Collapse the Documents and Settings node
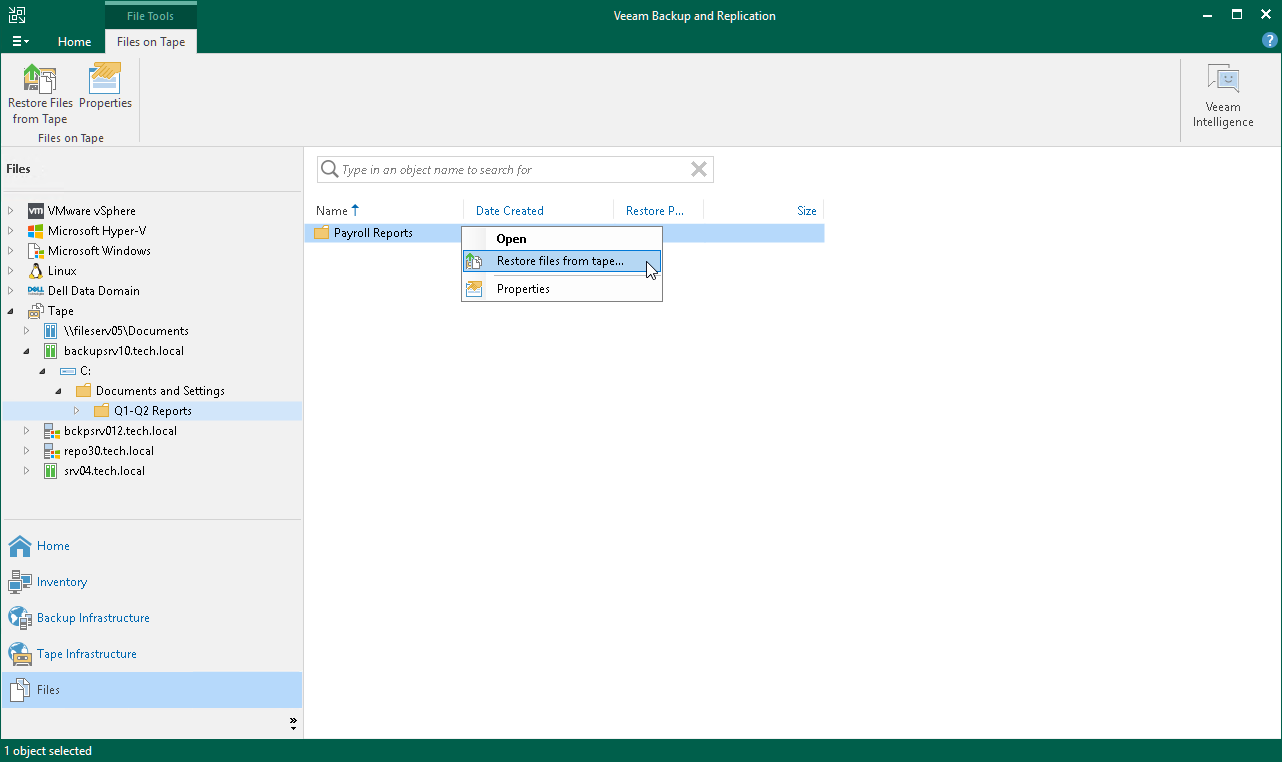Image resolution: width=1282 pixels, height=762 pixels. 59,391
